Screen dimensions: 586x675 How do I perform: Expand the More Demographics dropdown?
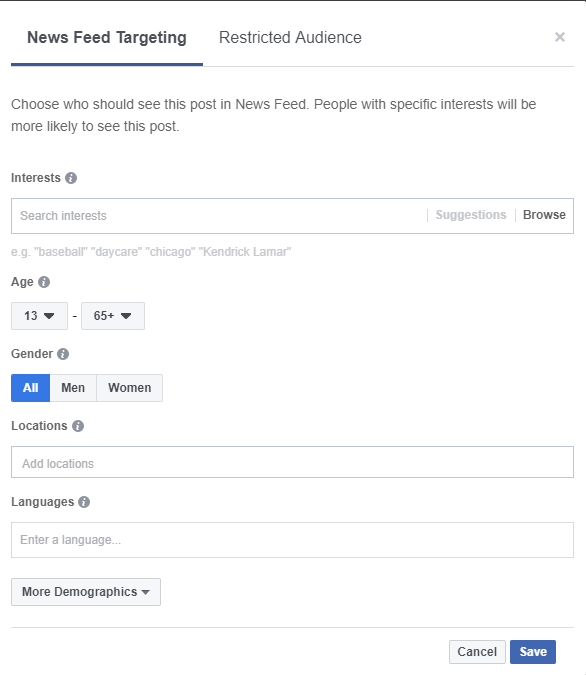point(86,592)
